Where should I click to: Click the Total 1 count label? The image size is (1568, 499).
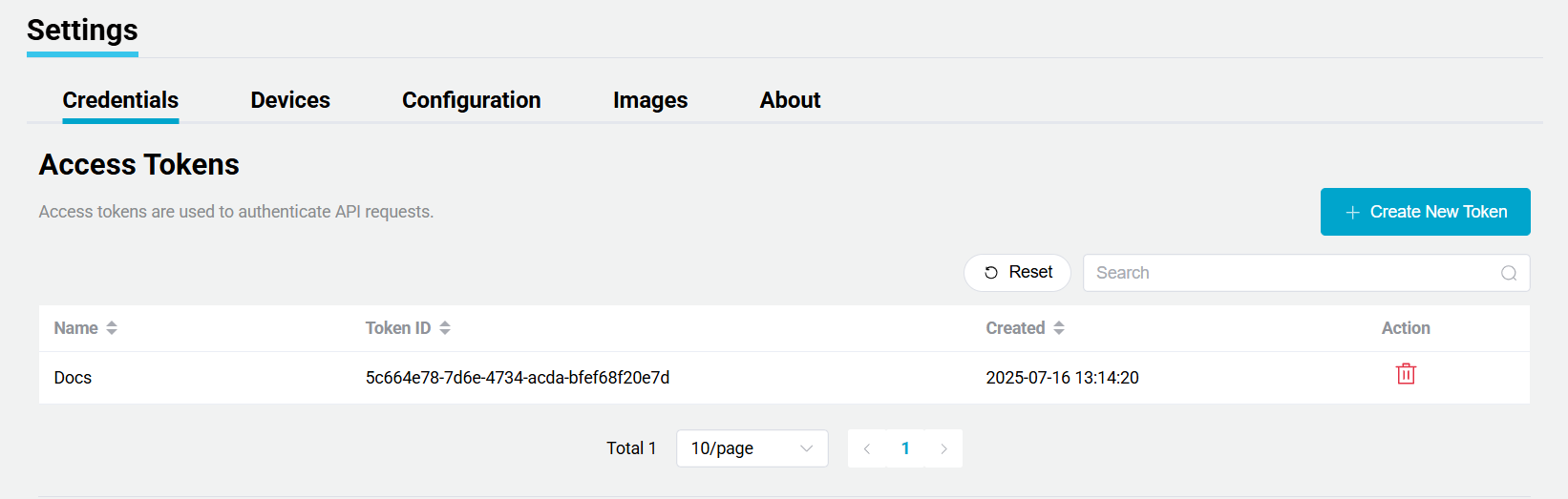tap(631, 448)
